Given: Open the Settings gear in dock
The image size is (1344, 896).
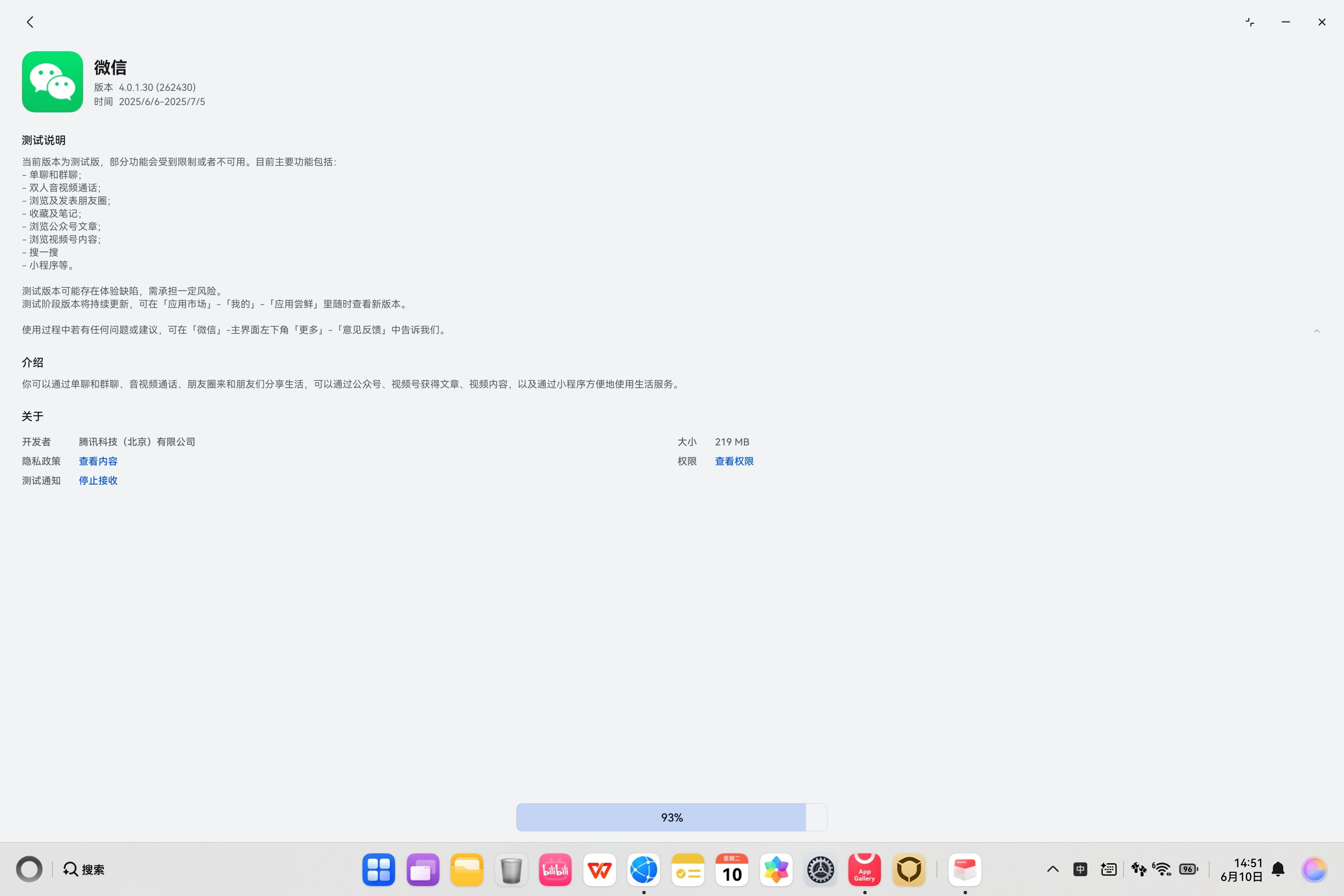Looking at the screenshot, I should 820,870.
